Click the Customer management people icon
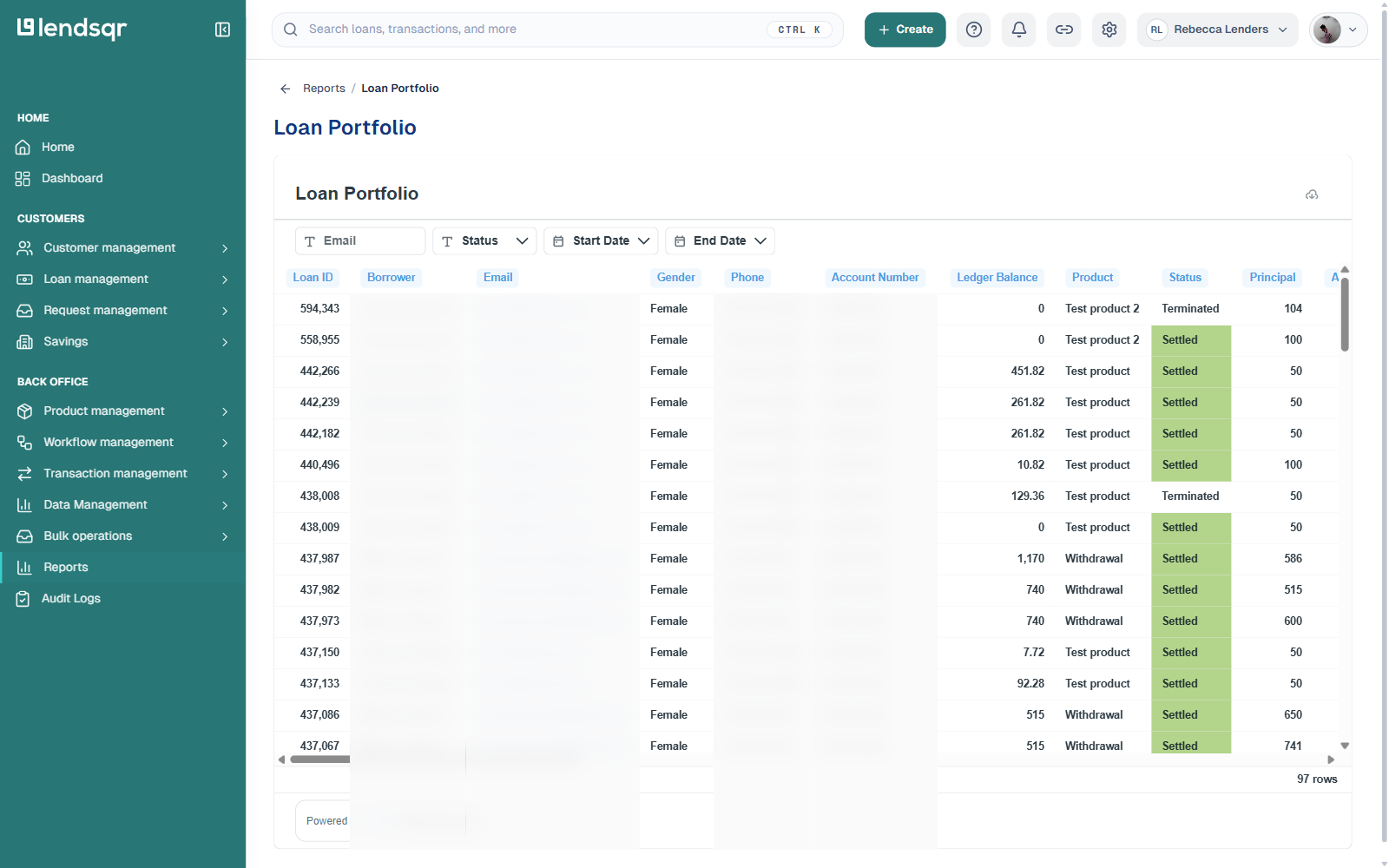 pos(25,248)
